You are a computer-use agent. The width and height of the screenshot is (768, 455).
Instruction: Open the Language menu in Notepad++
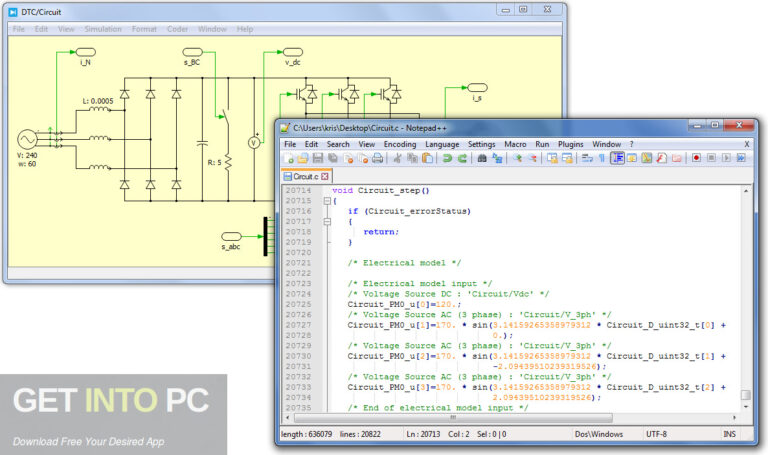[x=442, y=144]
